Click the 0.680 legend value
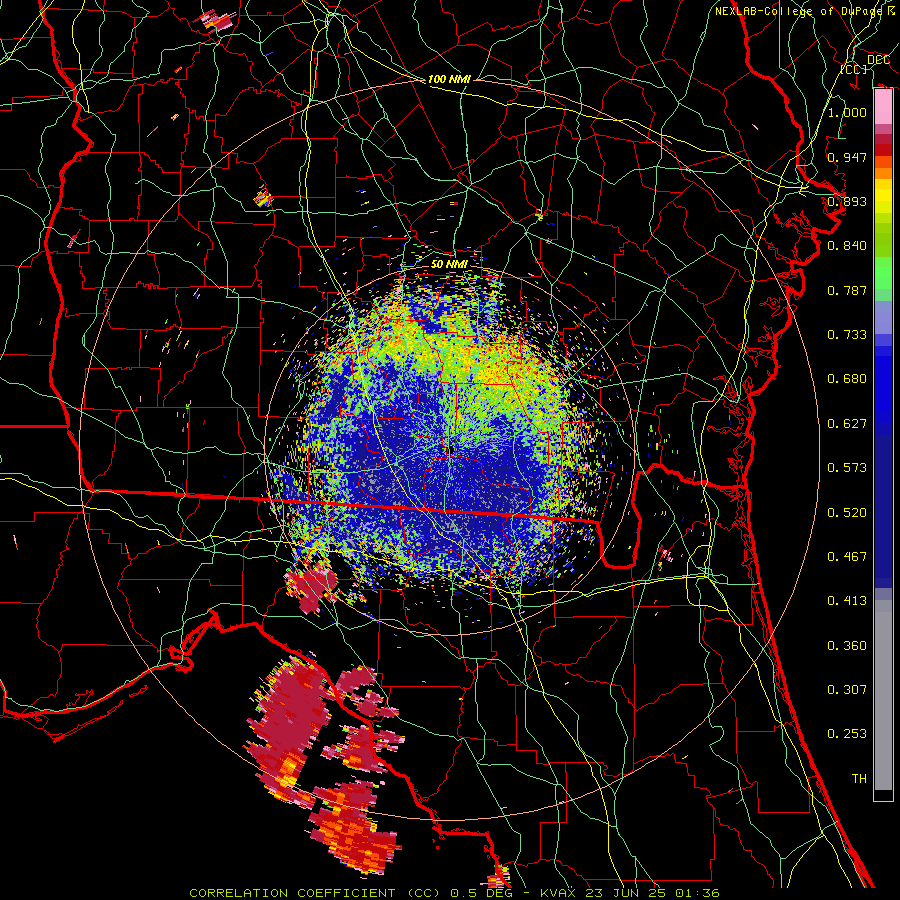Viewport: 900px width, 900px height. pos(847,379)
